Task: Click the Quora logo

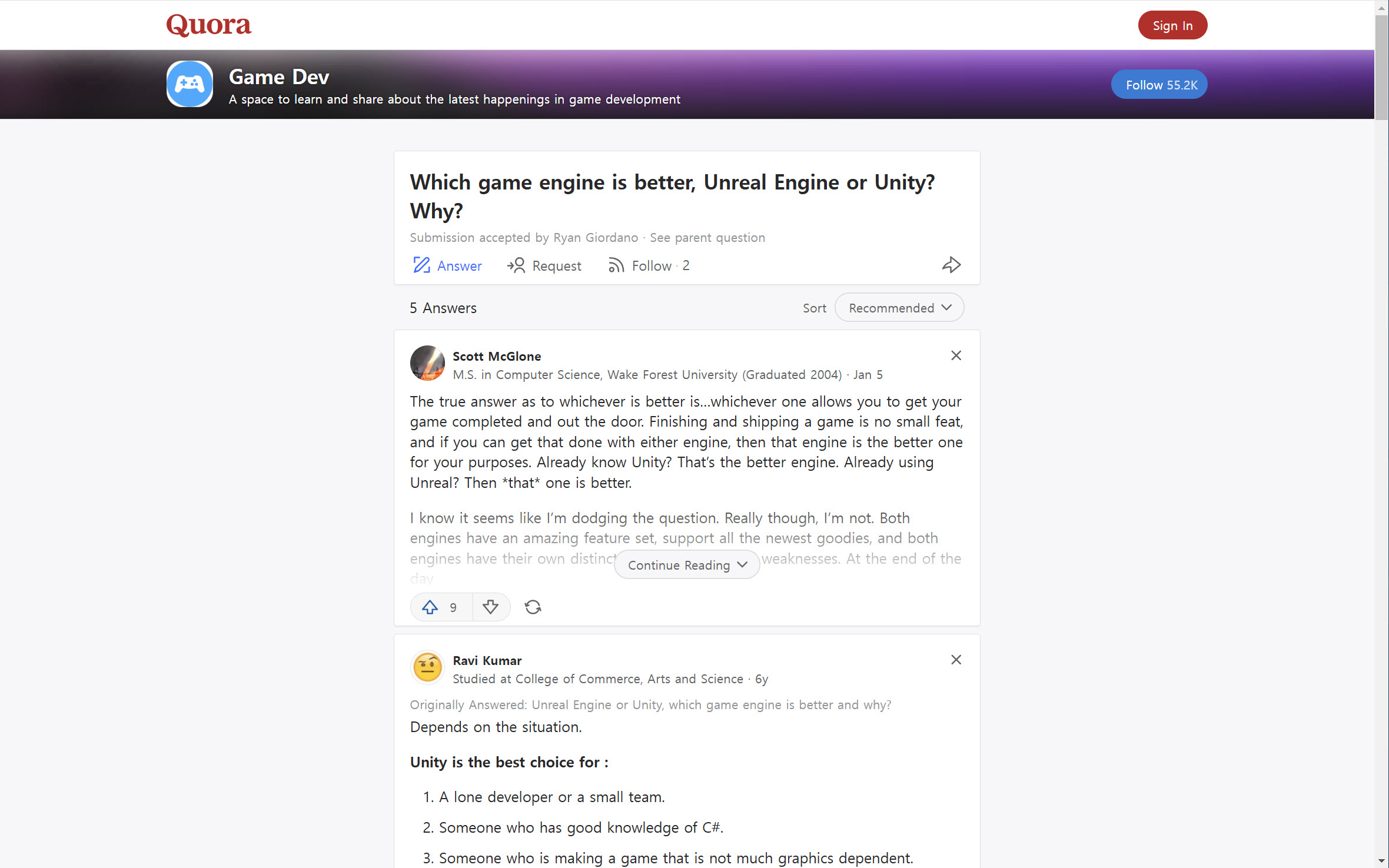Action: pyautogui.click(x=208, y=25)
